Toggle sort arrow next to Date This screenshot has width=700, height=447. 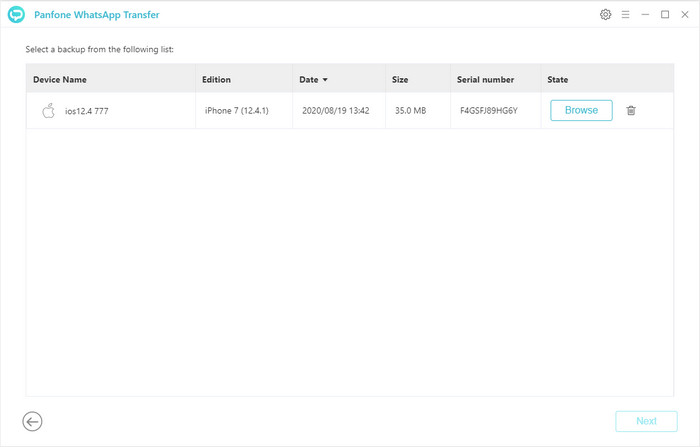click(325, 79)
